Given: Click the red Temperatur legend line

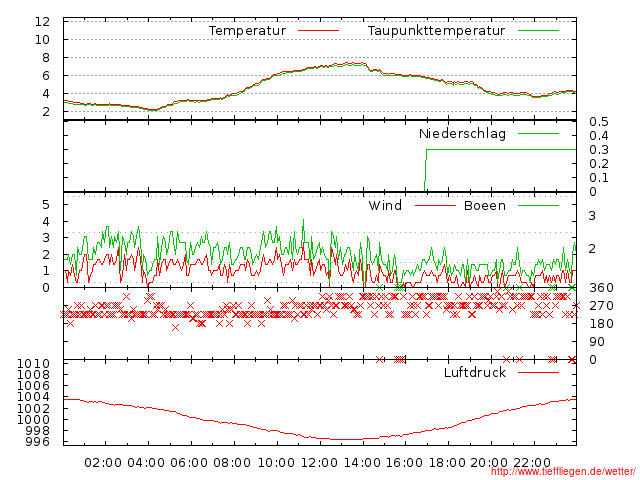Looking at the screenshot, I should pos(318,31).
